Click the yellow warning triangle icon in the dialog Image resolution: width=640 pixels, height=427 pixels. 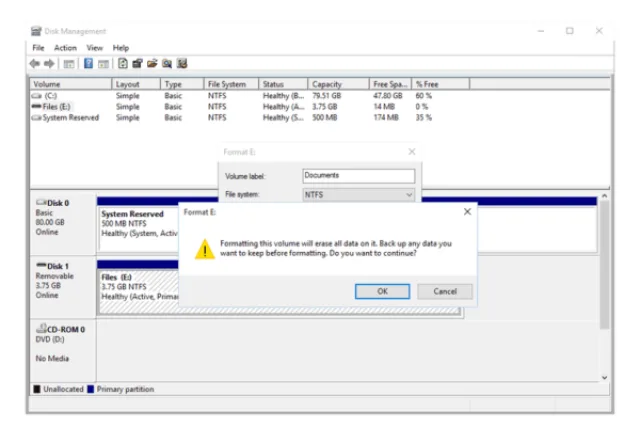pos(204,249)
